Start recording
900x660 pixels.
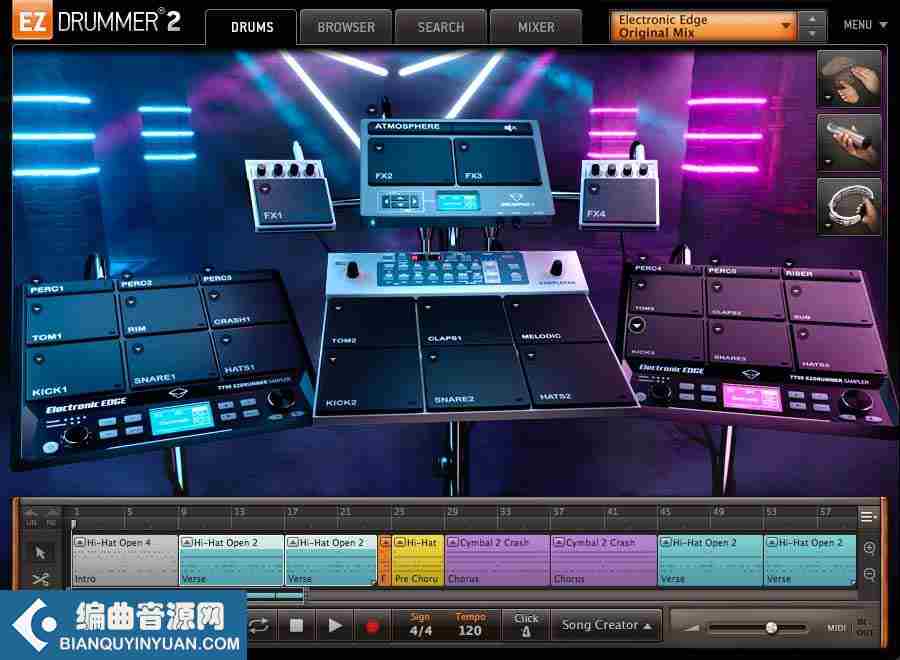[x=372, y=626]
